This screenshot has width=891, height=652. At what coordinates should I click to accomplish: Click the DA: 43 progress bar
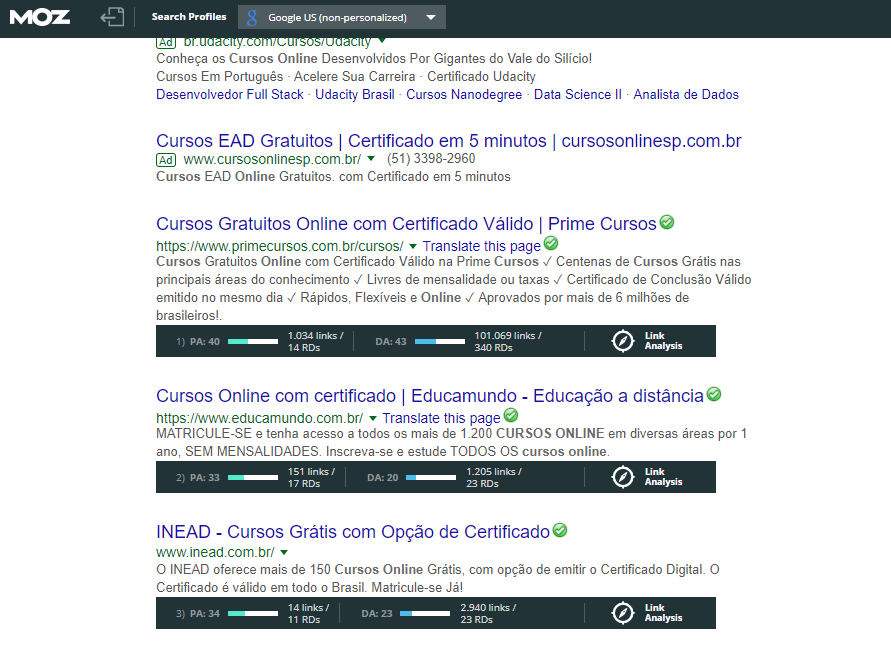pos(440,342)
